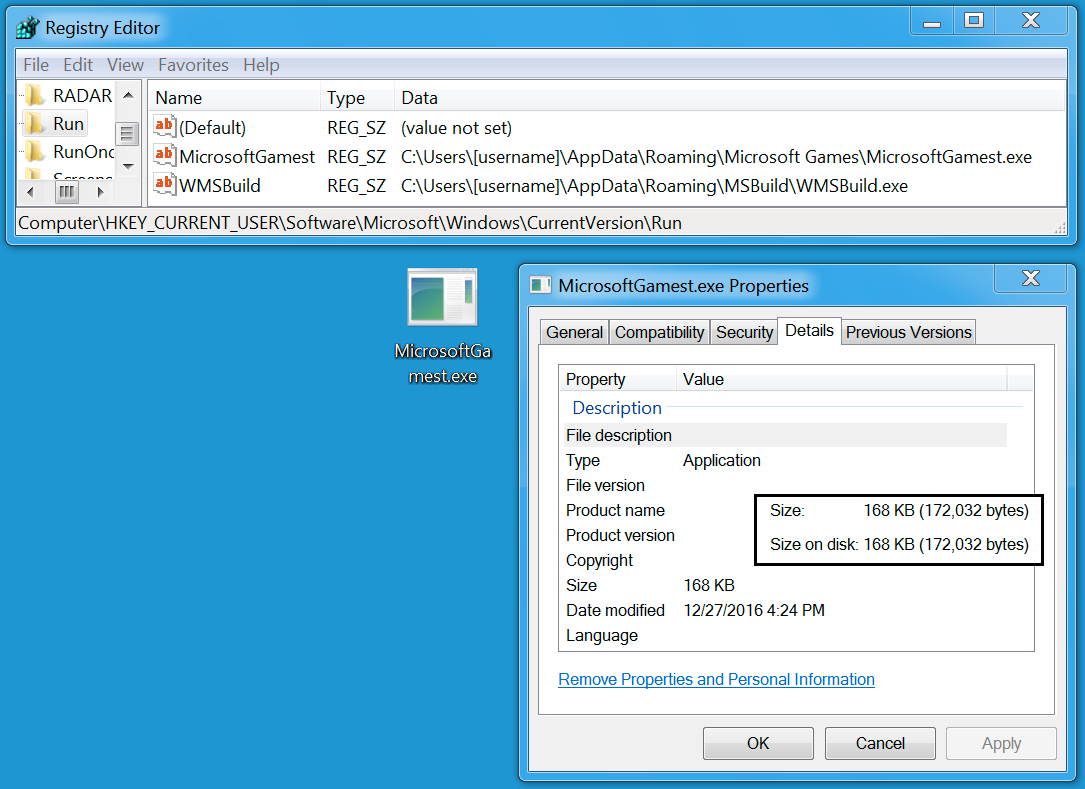Open the Previous Versions tab
Image resolution: width=1085 pixels, height=789 pixels.
click(x=908, y=332)
